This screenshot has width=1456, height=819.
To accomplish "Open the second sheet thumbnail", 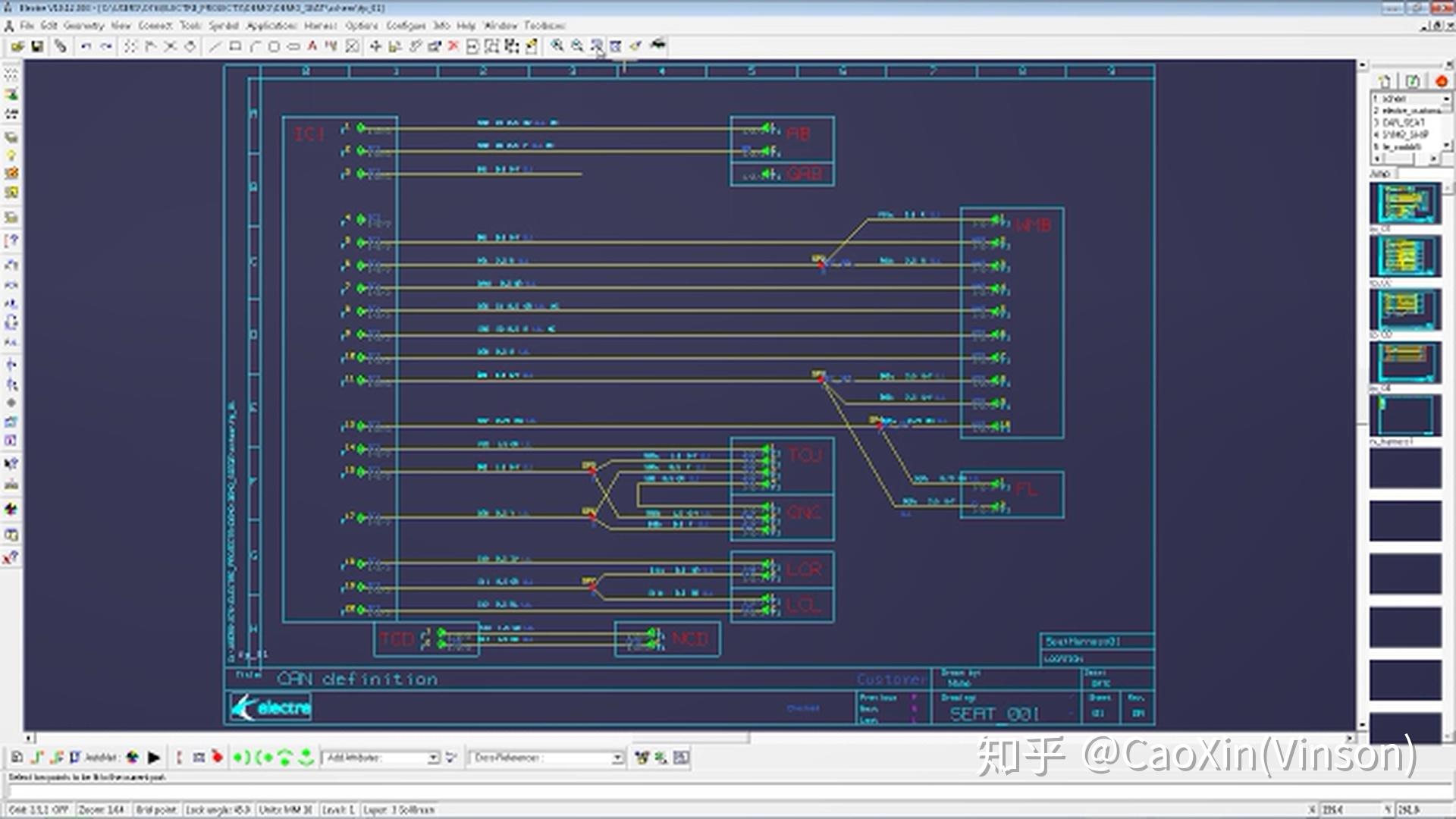I will pos(1405,256).
